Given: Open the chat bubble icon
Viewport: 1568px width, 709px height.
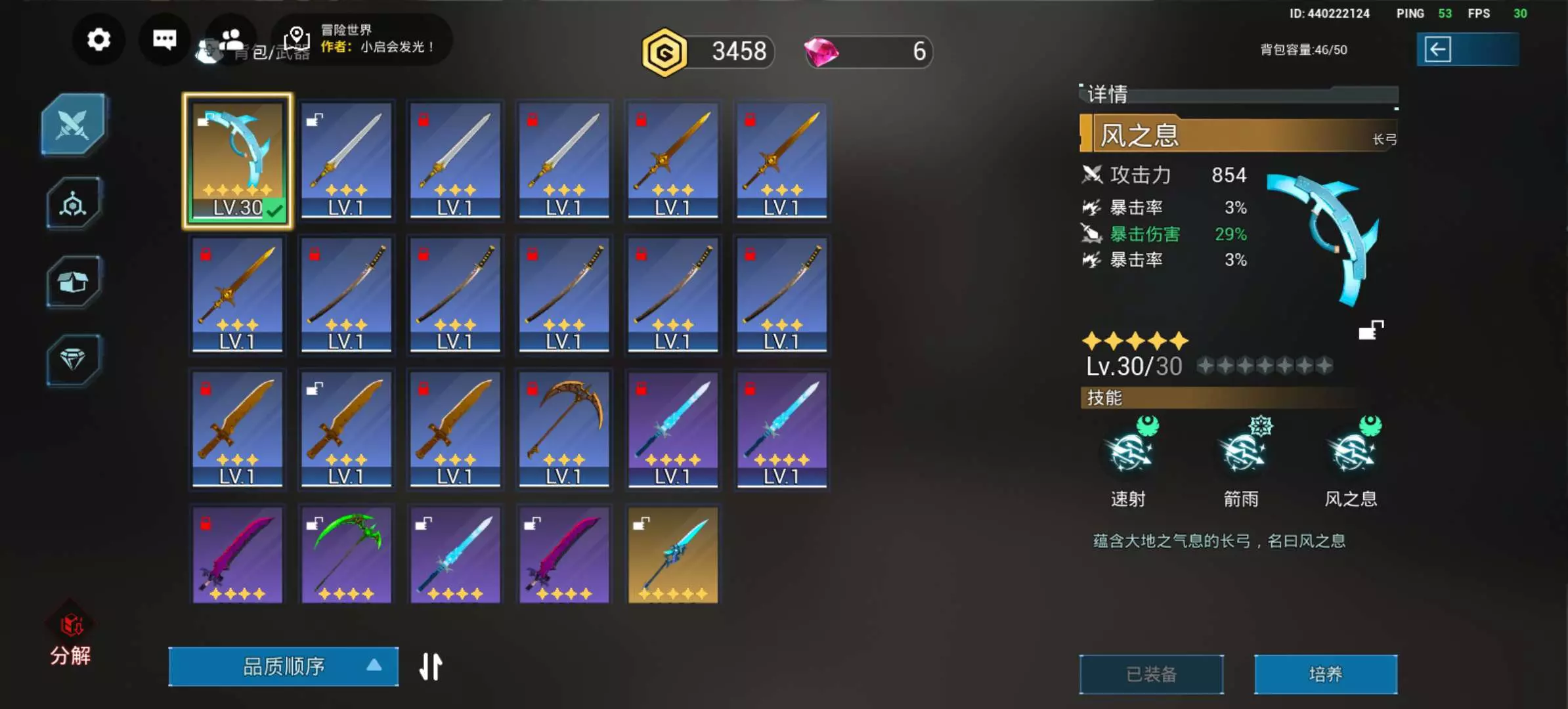Looking at the screenshot, I should [x=164, y=39].
